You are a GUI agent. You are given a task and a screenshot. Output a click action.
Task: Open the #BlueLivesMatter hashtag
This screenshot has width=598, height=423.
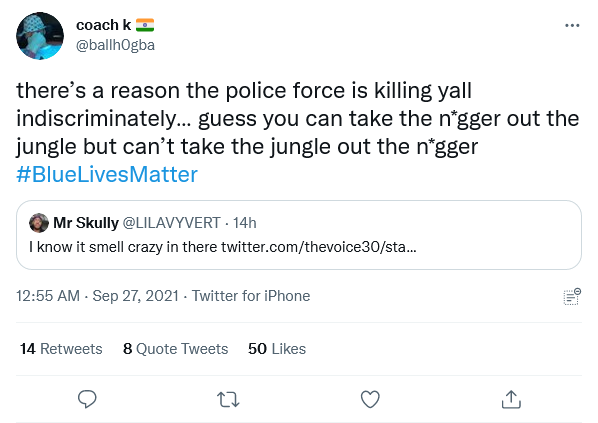[107, 175]
